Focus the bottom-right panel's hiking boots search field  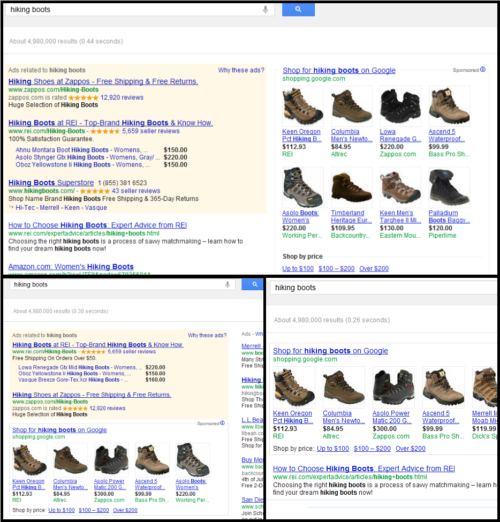pyautogui.click(x=383, y=288)
